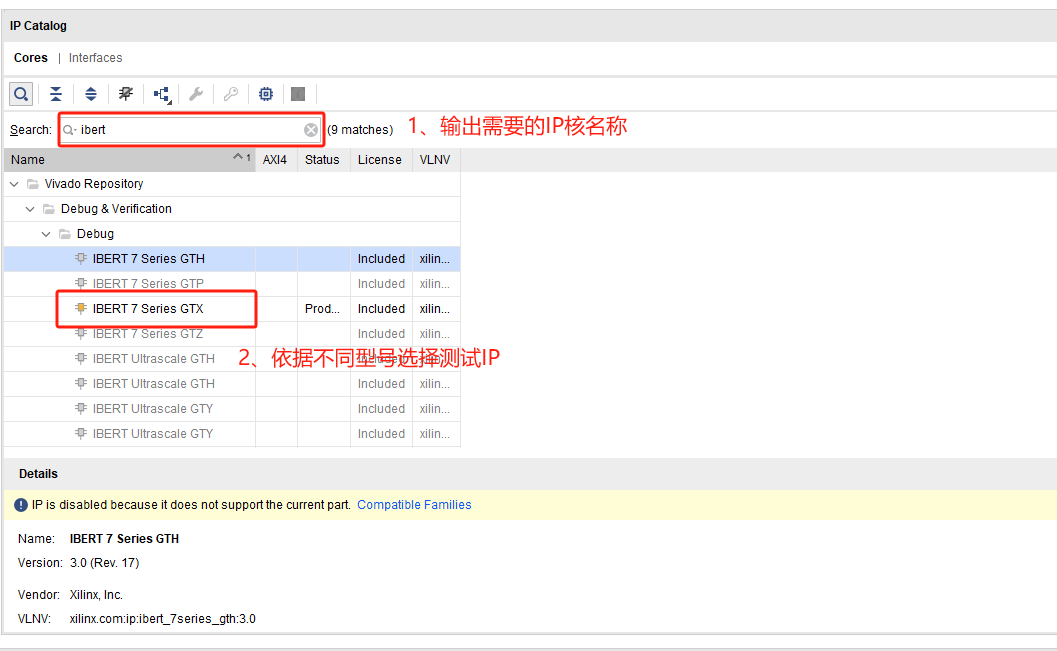Image resolution: width=1057 pixels, height=651 pixels.
Task: Expand all IP catalog tree nodes
Action: pyautogui.click(x=91, y=94)
